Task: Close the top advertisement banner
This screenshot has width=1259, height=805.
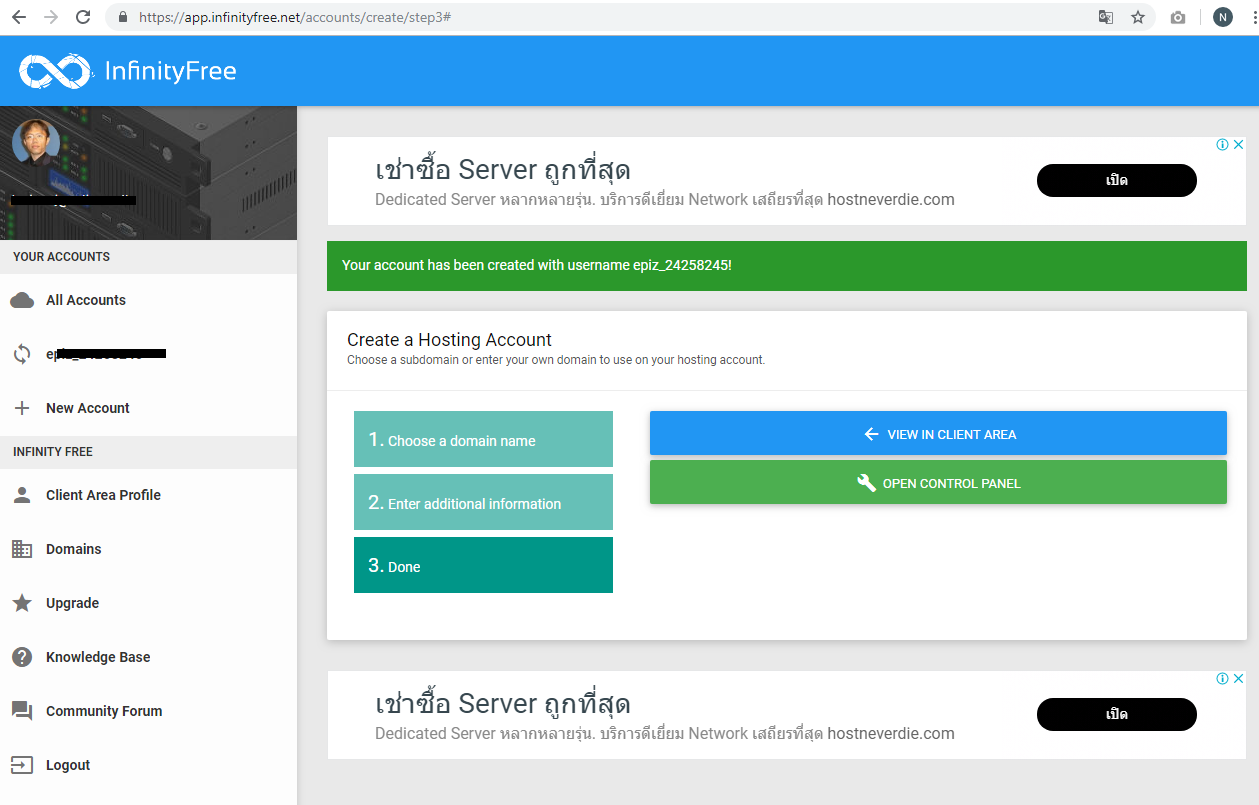Action: click(1238, 145)
